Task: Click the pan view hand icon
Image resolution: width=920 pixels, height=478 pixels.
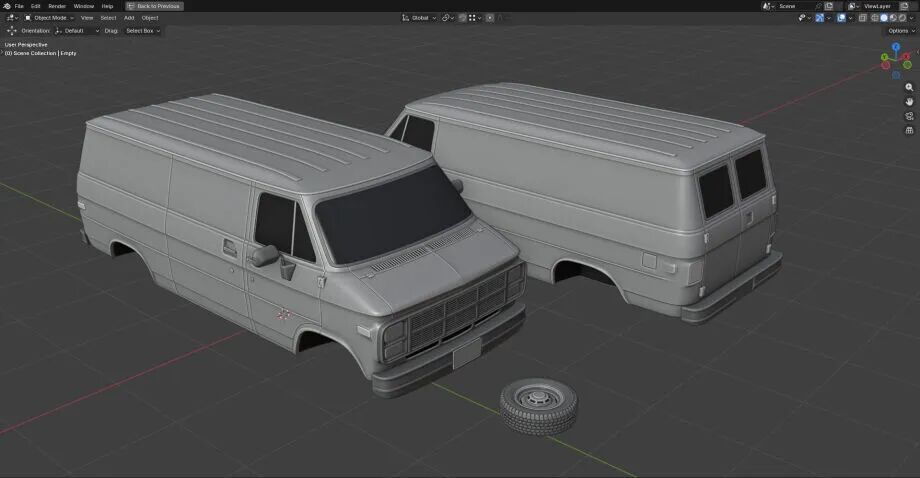Action: (909, 101)
